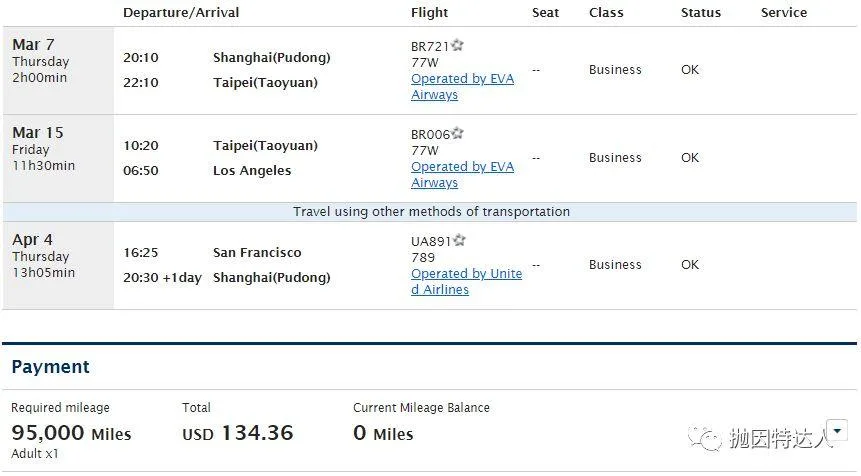Select the Service column header
This screenshot has width=861, height=476.
(x=784, y=13)
